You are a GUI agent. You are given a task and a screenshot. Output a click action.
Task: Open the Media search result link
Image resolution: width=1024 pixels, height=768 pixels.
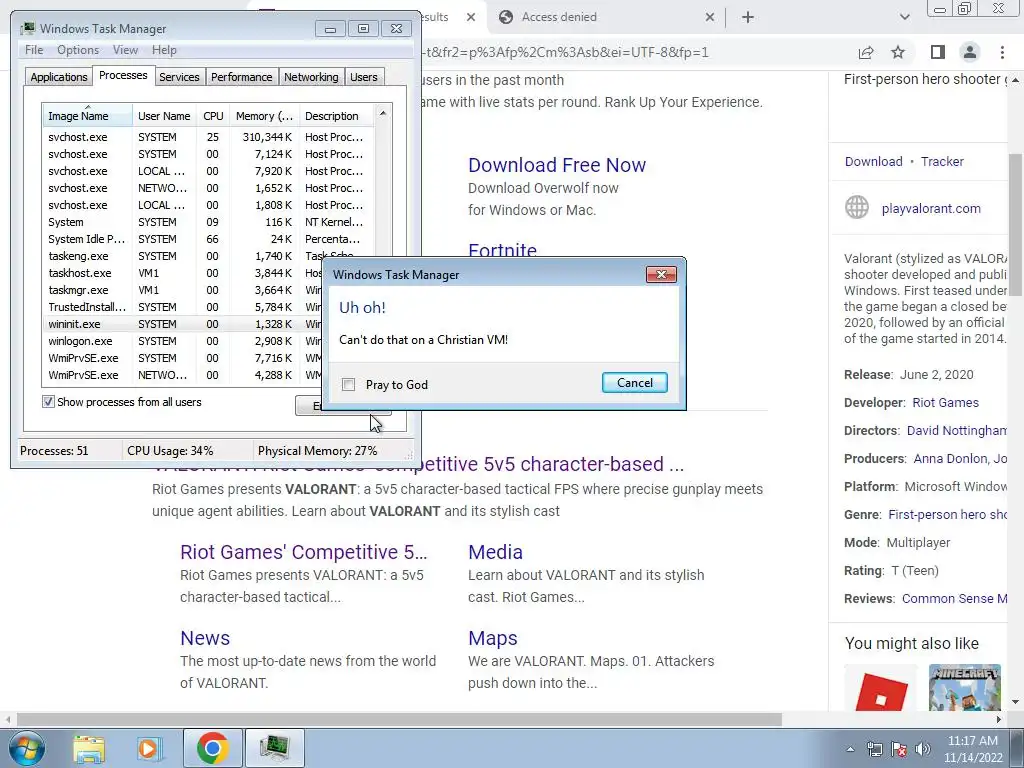pos(495,552)
